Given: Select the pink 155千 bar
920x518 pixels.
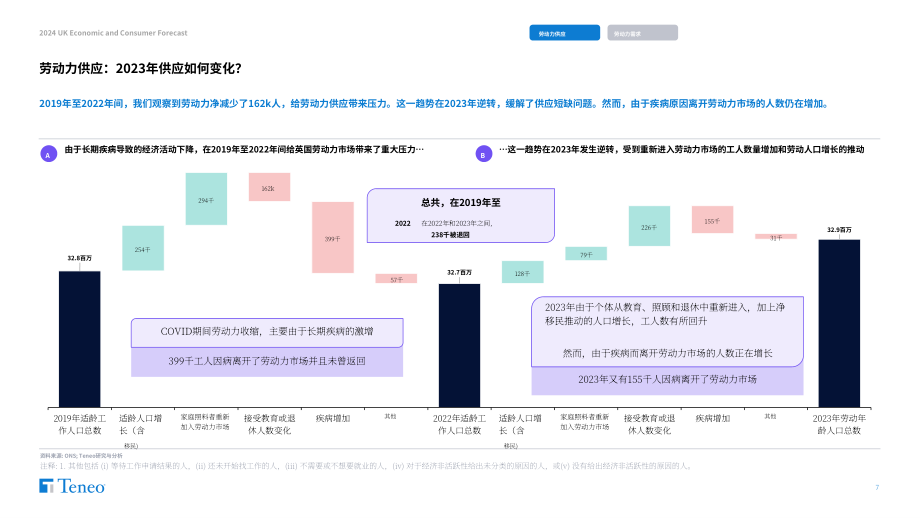Looking at the screenshot, I should tap(712, 220).
